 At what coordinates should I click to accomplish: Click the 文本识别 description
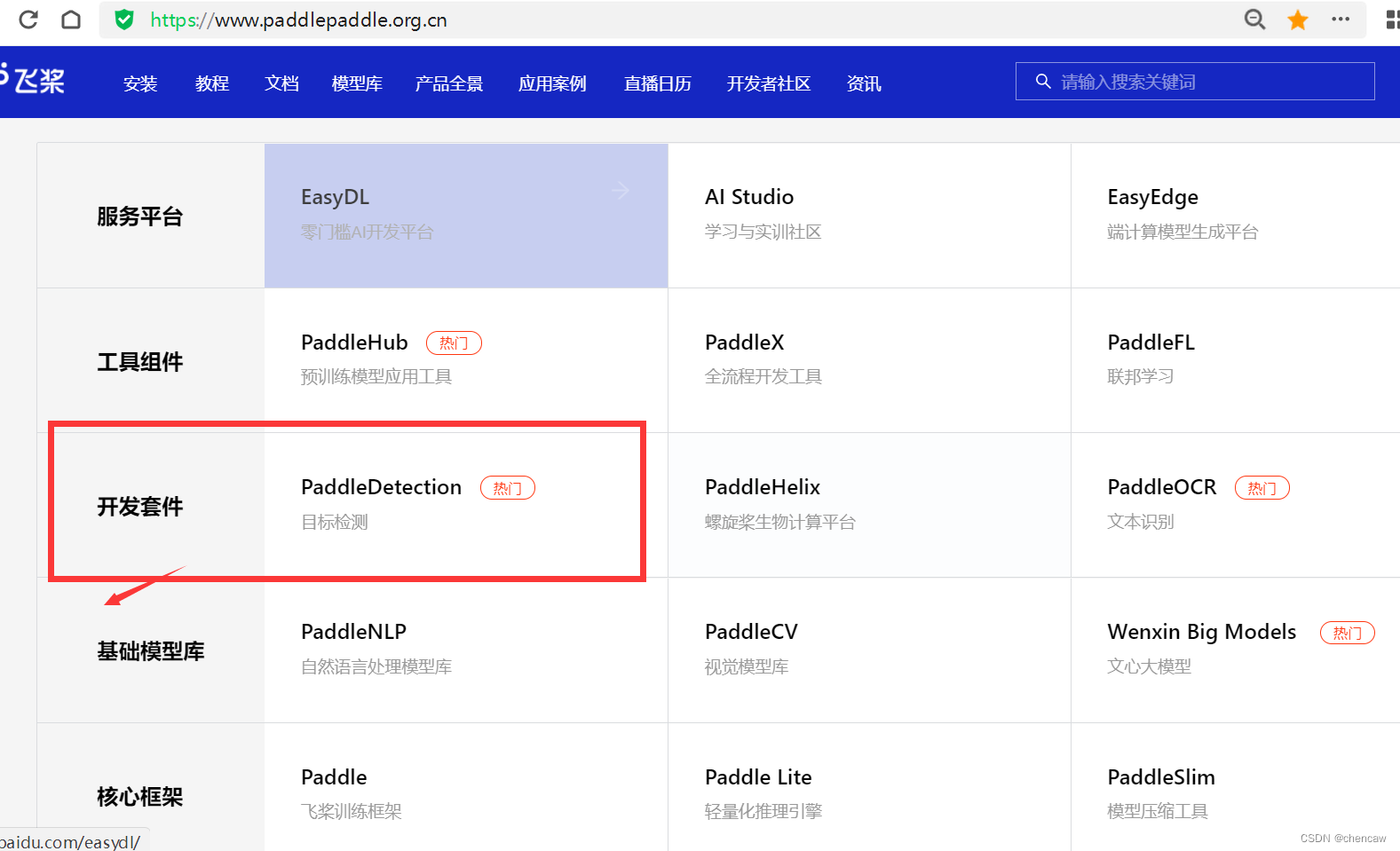pos(1141,523)
